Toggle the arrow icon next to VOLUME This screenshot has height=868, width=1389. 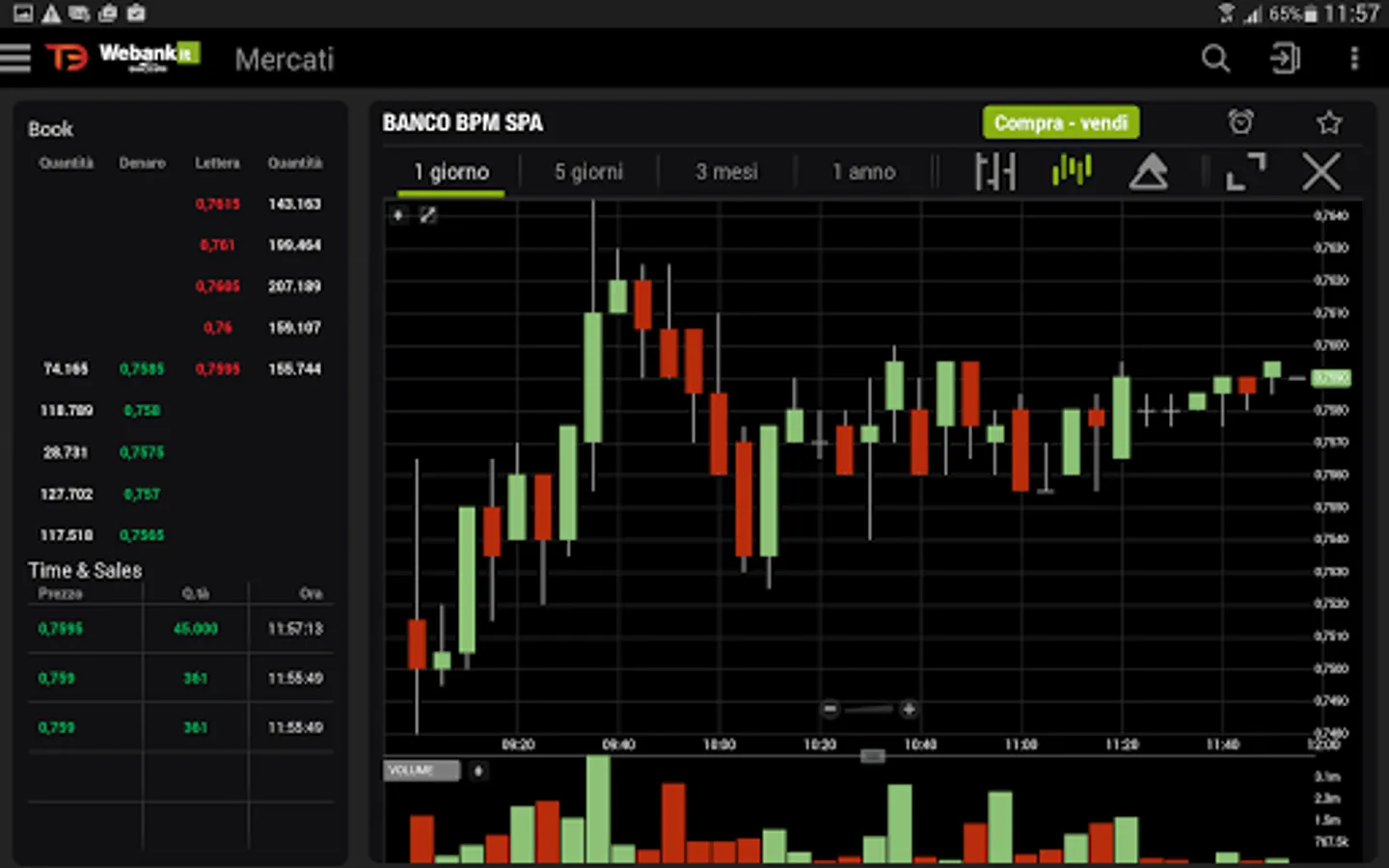(478, 771)
